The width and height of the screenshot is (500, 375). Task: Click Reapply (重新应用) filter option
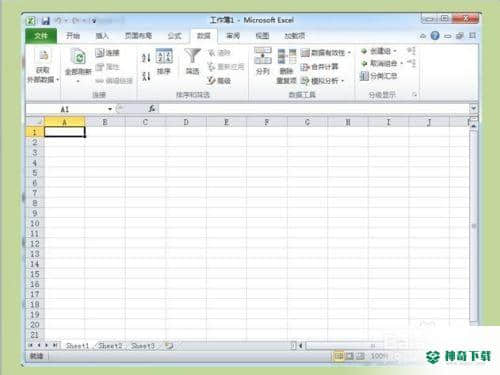point(226,67)
